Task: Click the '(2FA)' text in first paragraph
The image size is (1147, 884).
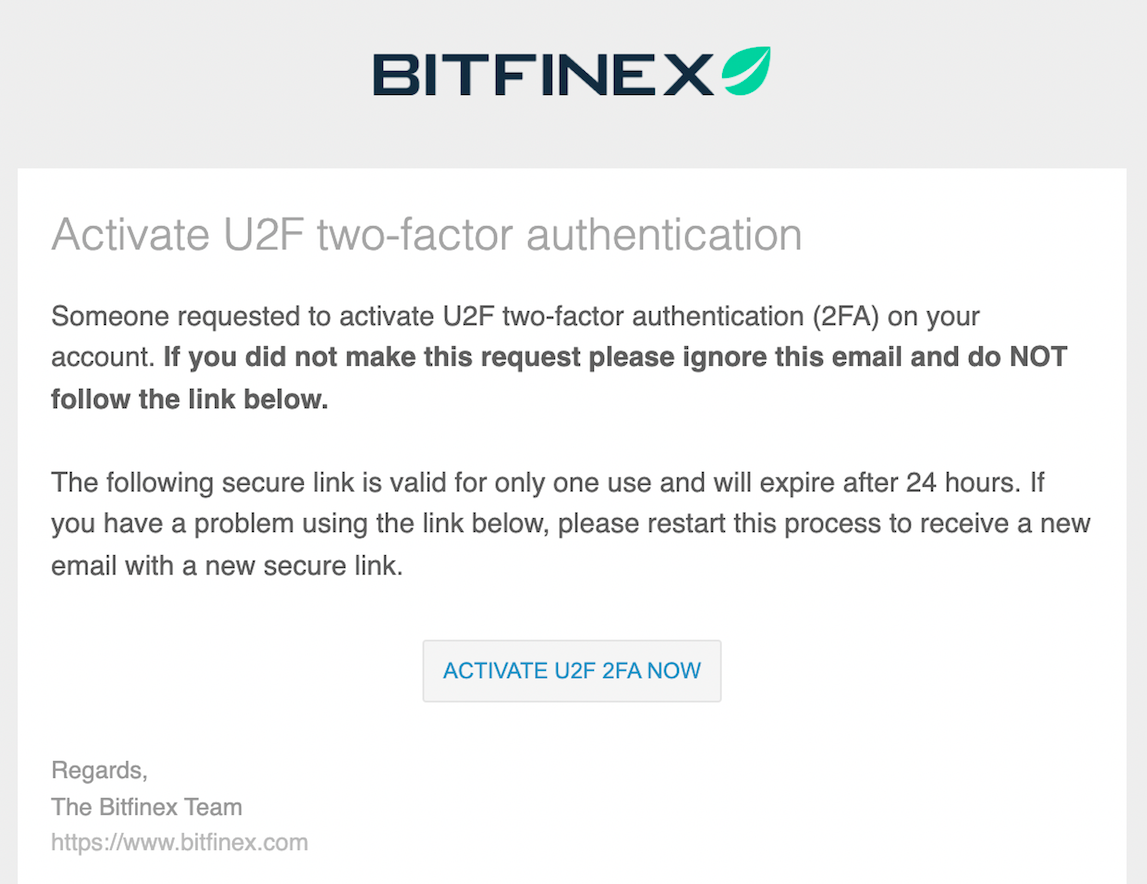Action: pos(846,316)
